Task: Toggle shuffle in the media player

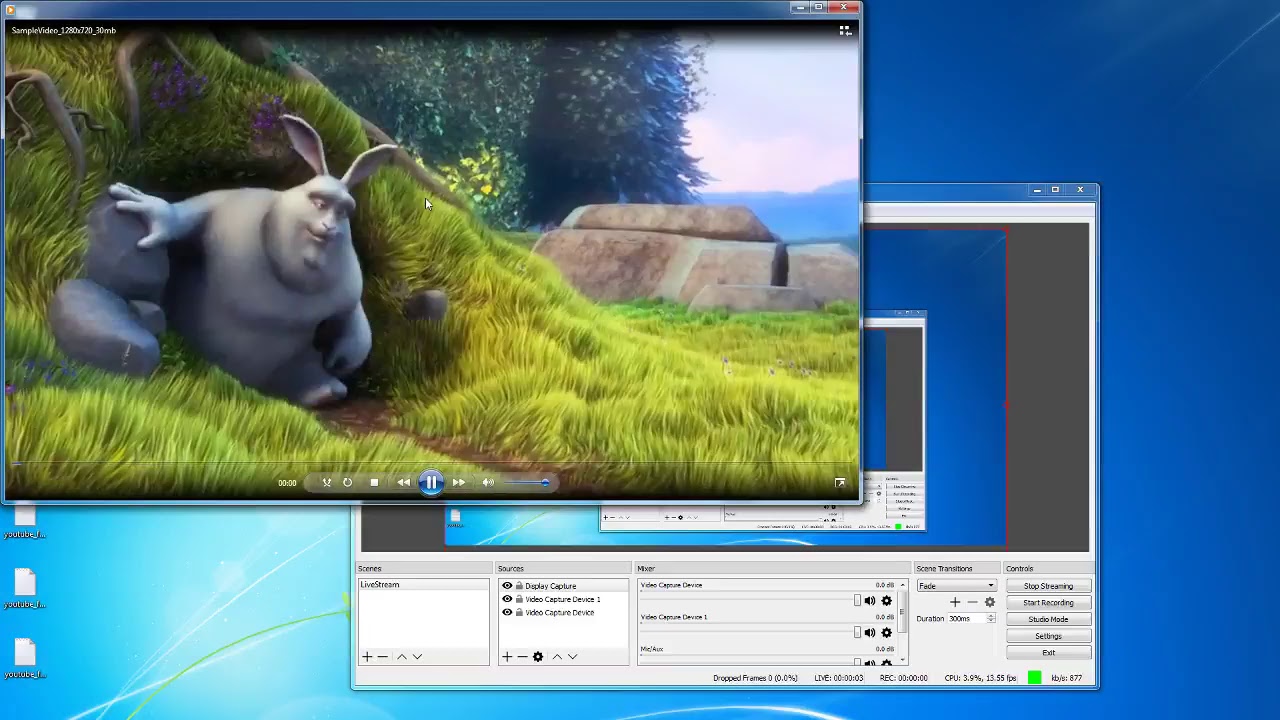Action: (326, 482)
